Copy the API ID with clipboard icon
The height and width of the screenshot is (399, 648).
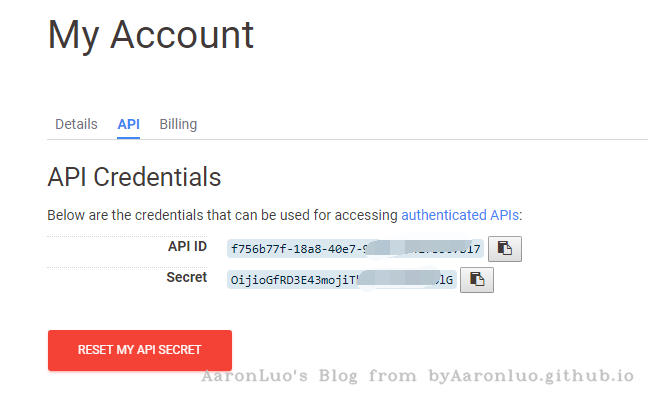point(505,249)
